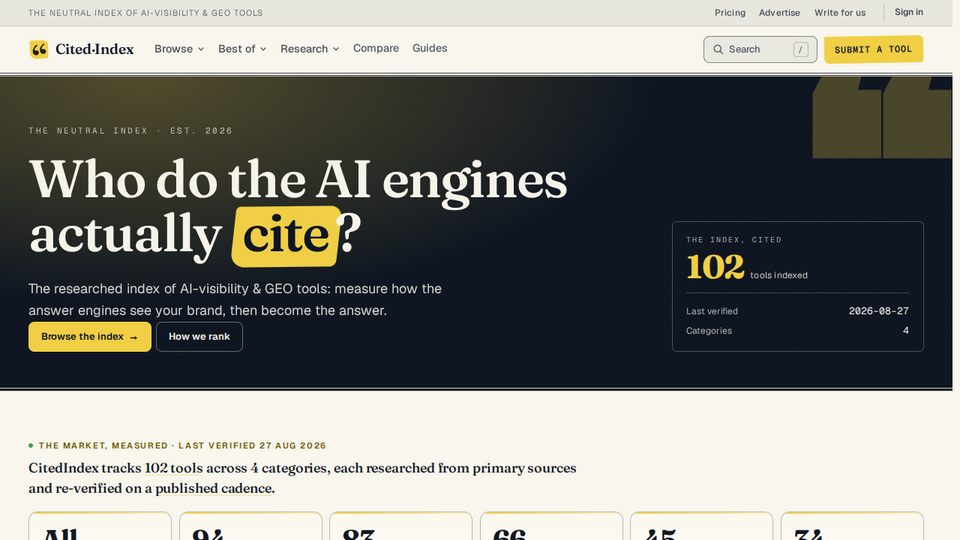The height and width of the screenshot is (540, 960).
Task: Click the arrow on Browse the index
Action: pos(133,337)
